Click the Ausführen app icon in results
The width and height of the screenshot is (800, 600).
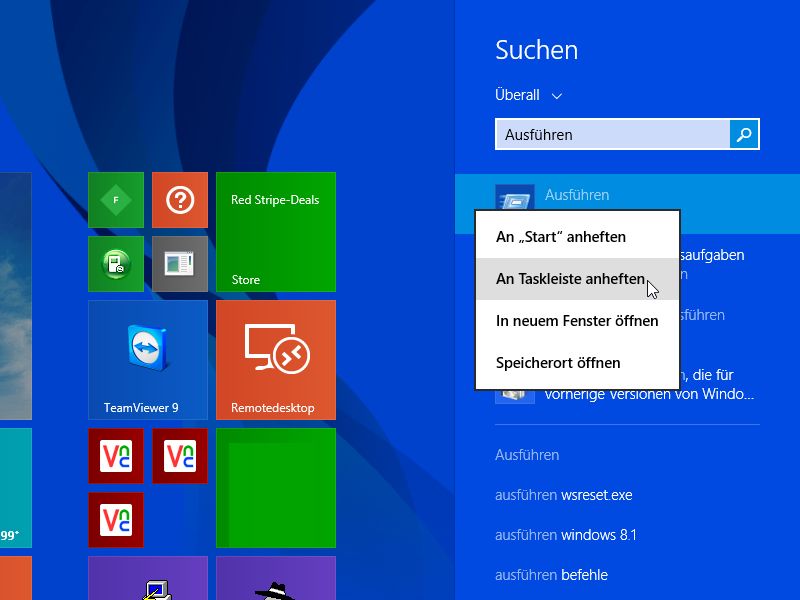(x=515, y=197)
